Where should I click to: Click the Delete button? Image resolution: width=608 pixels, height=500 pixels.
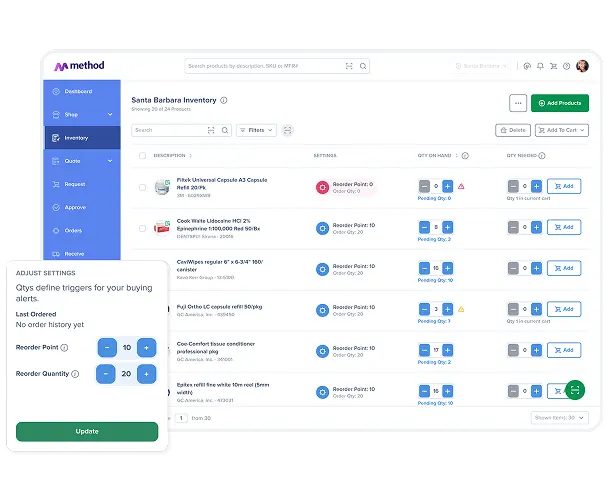(513, 130)
